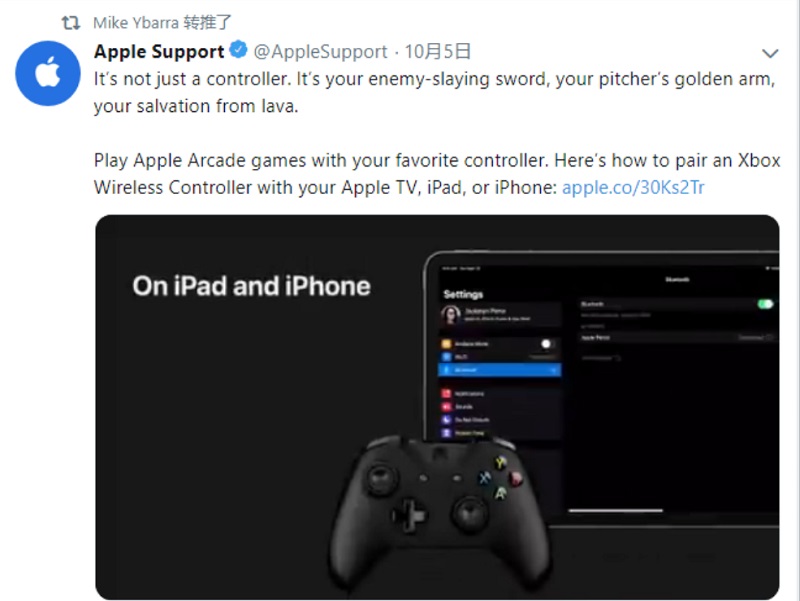Click the yellow Y button on controller

[501, 463]
